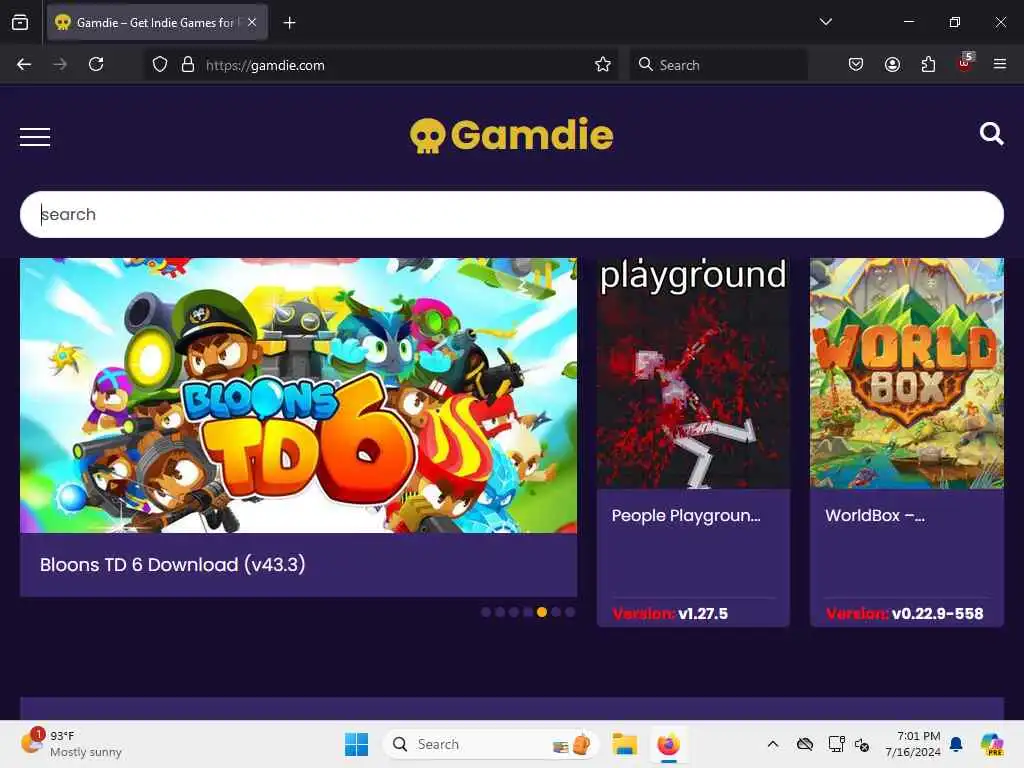The image size is (1024, 768).
Task: Click the Windows taskbar Search box
Action: [x=490, y=744]
